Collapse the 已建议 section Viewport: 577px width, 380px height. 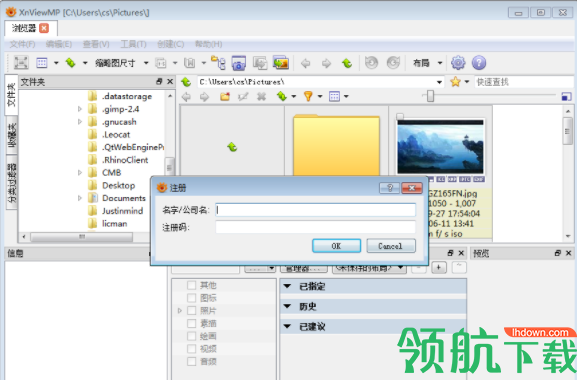coord(287,326)
